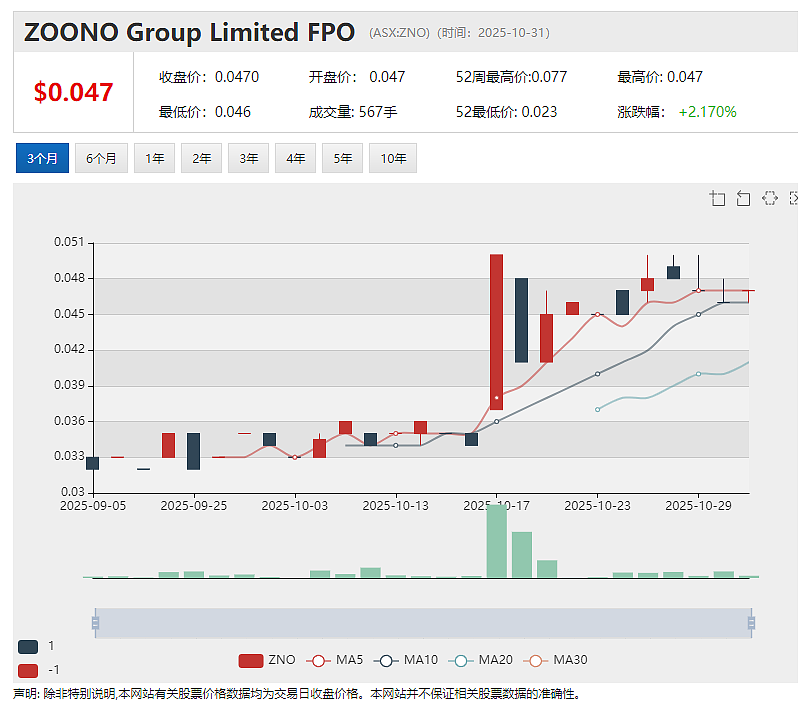Click the 2025-10-03 x-axis date label
The image size is (803, 710).
(294, 506)
